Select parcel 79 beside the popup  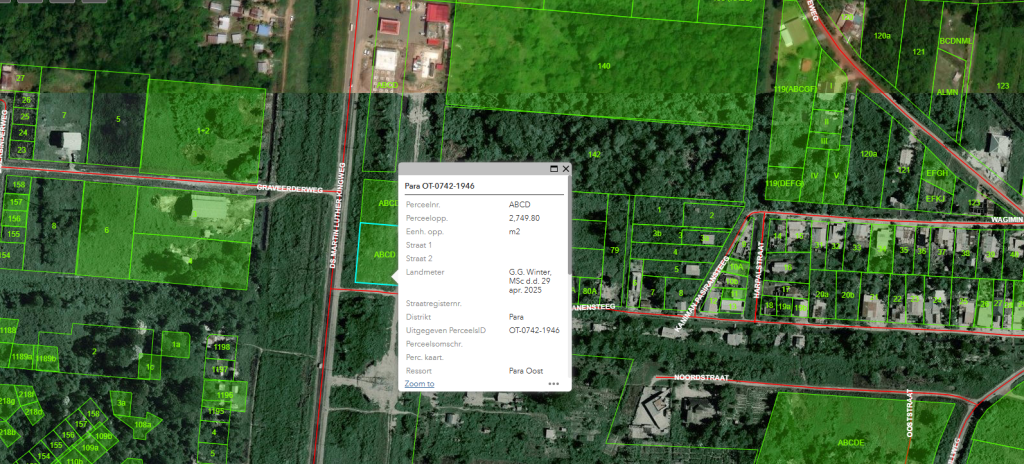click(615, 250)
